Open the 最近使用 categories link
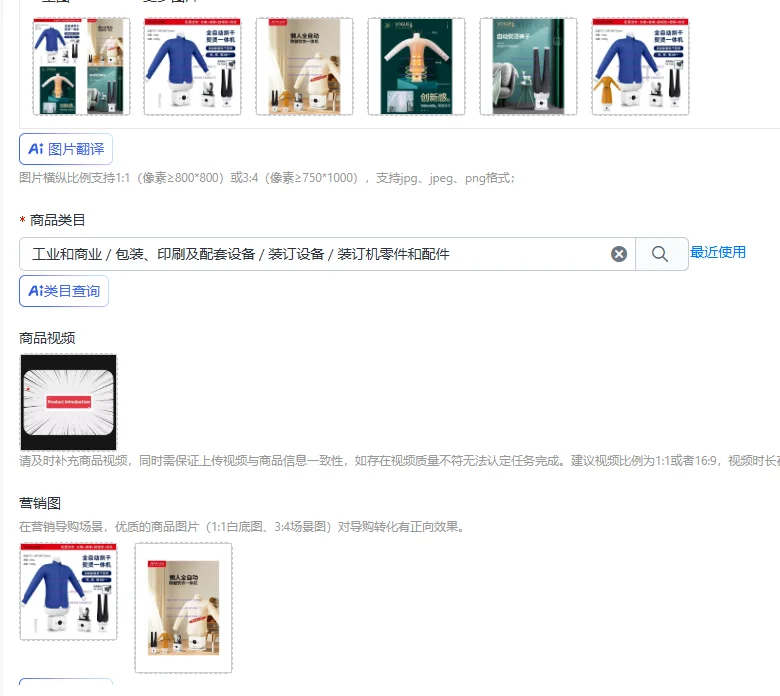The width and height of the screenshot is (780, 696). pos(718,252)
